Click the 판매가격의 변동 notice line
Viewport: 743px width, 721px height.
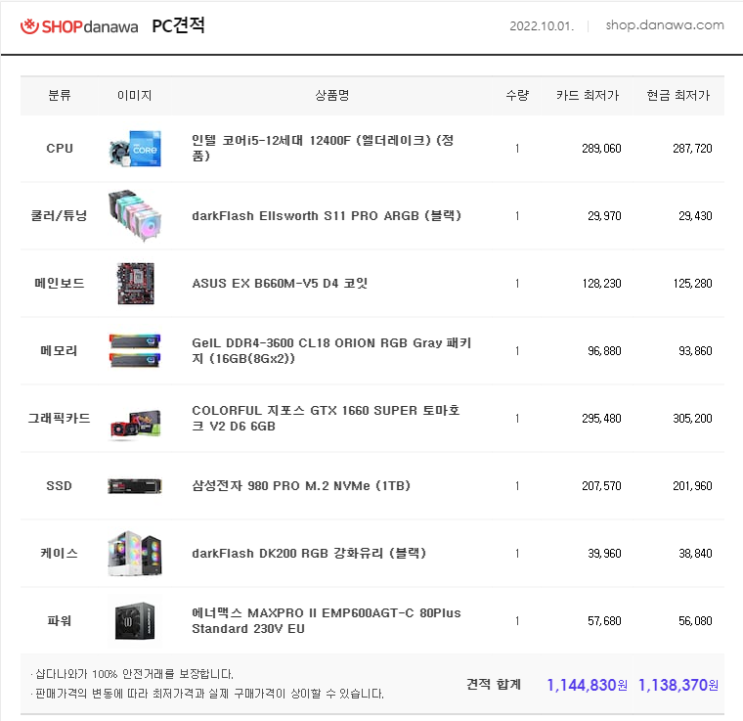(207, 694)
